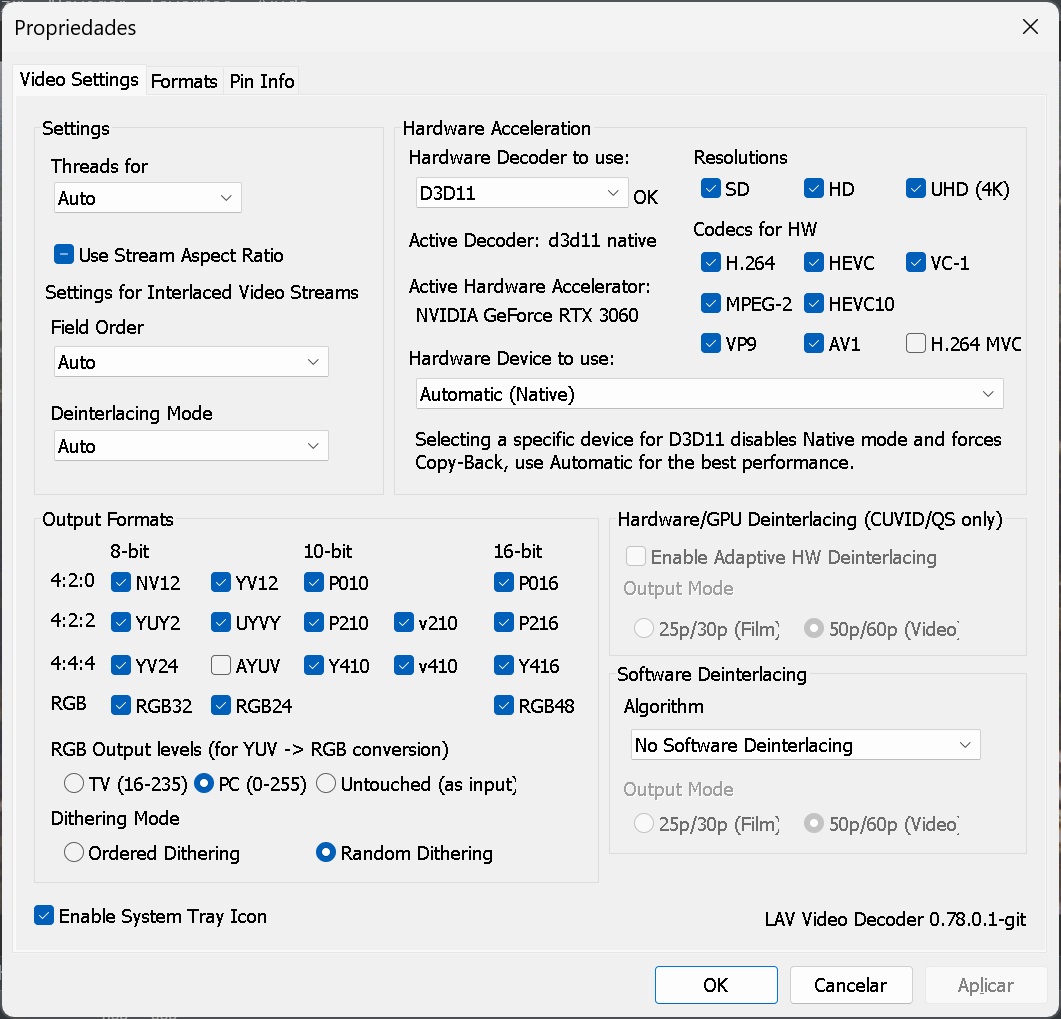Viewport: 1061px width, 1019px height.
Task: Open the Software Deinterlacing Algorithm dropdown
Action: click(x=805, y=745)
